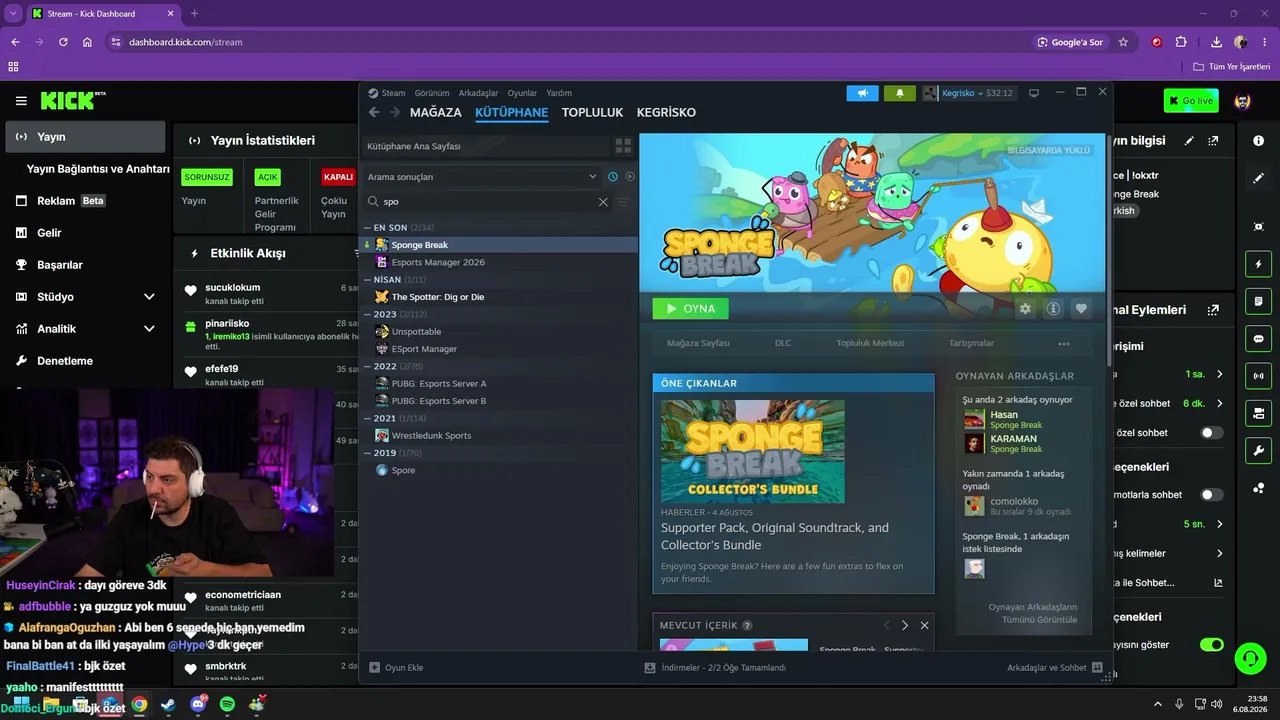
Task: Disable sayısını göster green switch
Action: click(1211, 645)
